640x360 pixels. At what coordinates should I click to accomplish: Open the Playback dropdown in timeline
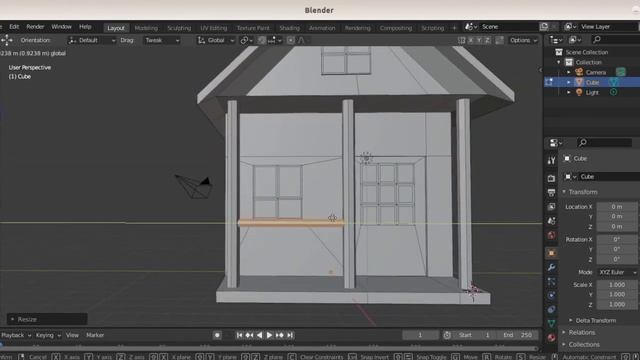tap(16, 335)
